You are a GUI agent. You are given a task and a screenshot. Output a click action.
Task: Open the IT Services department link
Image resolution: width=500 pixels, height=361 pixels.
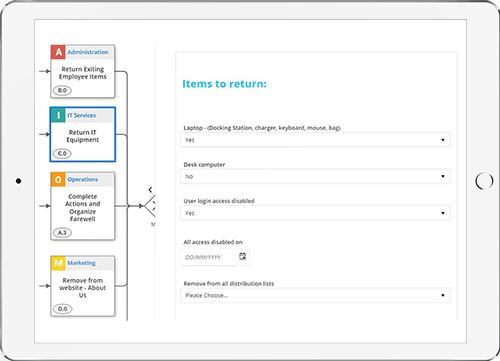[x=82, y=115]
